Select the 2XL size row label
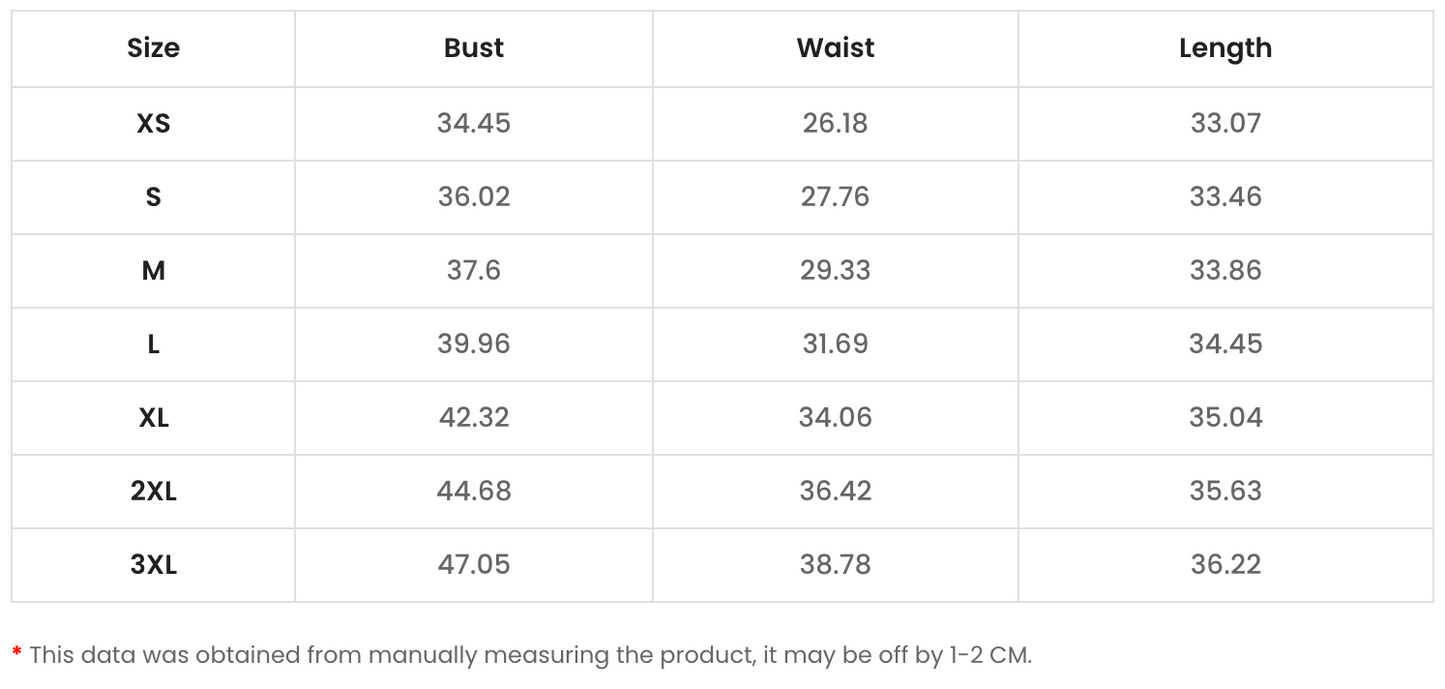This screenshot has height=689, width=1445. coord(153,491)
